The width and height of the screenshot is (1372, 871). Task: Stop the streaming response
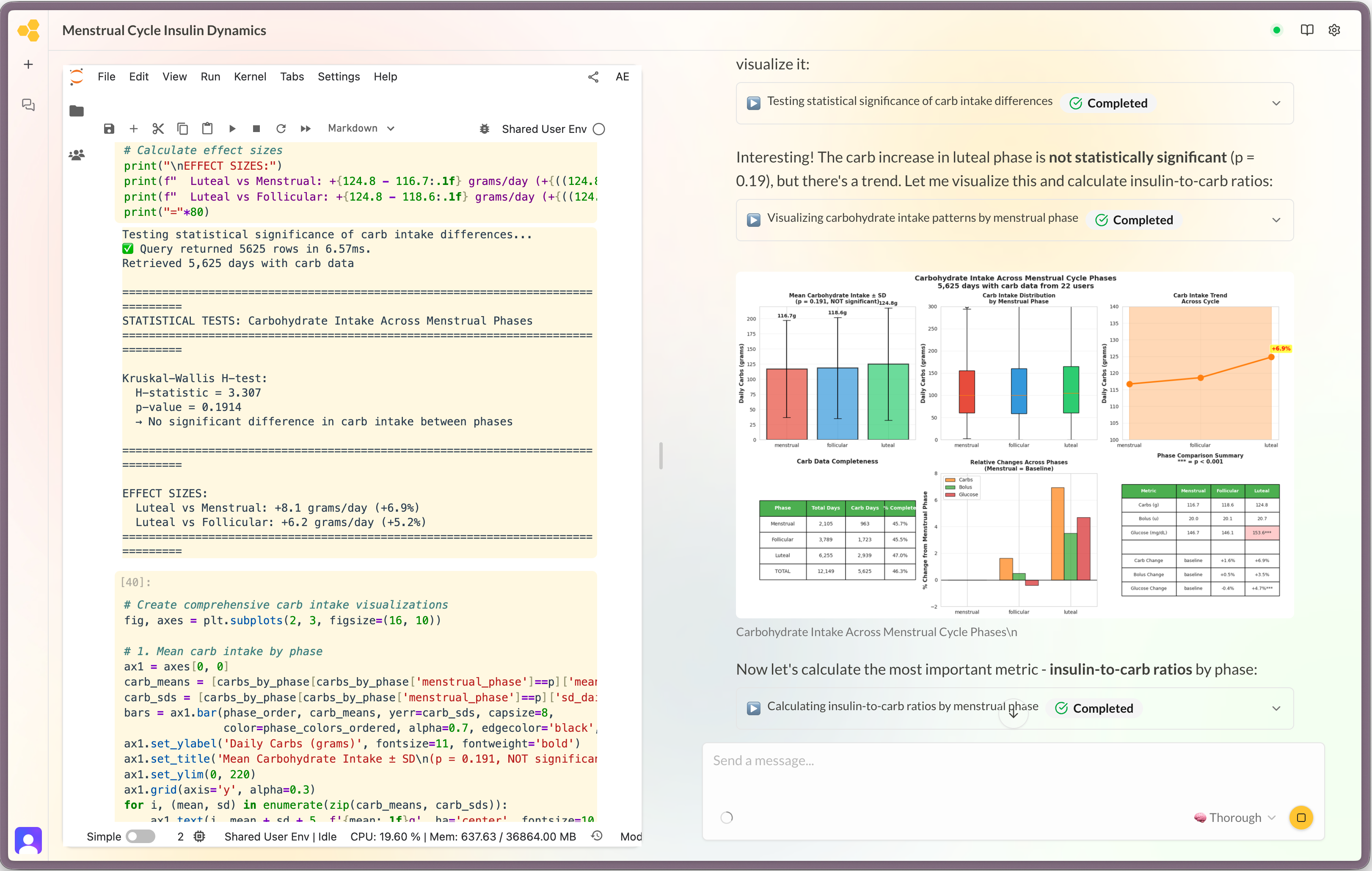pyautogui.click(x=1301, y=817)
